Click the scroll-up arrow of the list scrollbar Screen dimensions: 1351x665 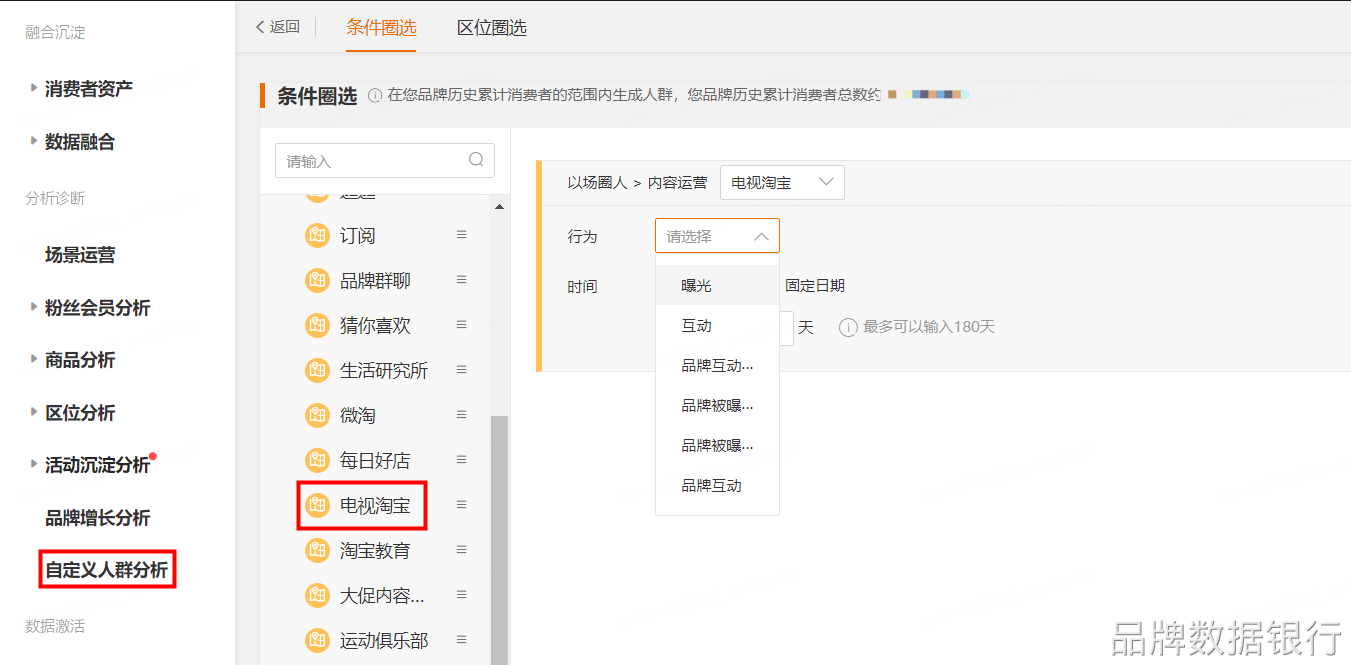click(x=500, y=207)
